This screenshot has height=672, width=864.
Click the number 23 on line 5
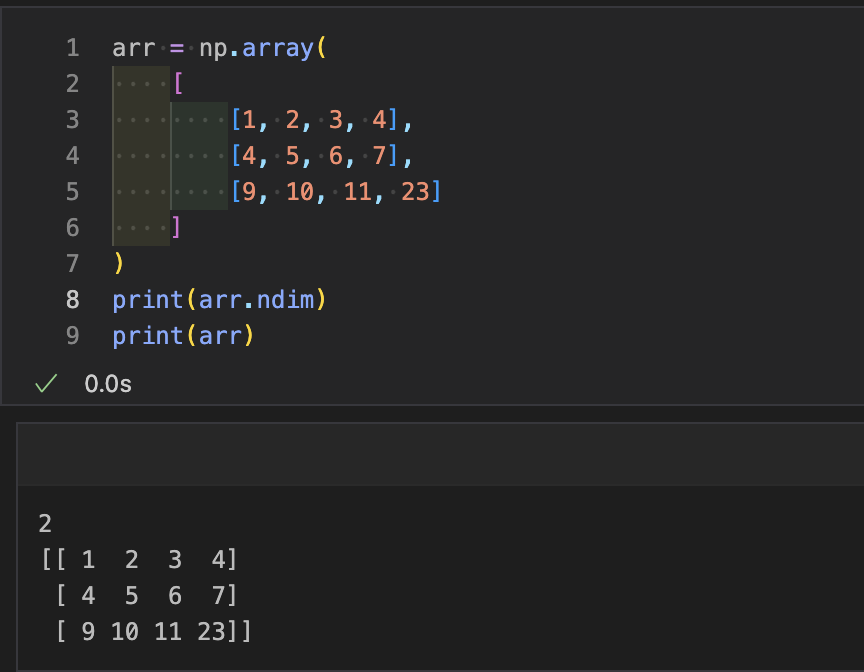(x=415, y=191)
